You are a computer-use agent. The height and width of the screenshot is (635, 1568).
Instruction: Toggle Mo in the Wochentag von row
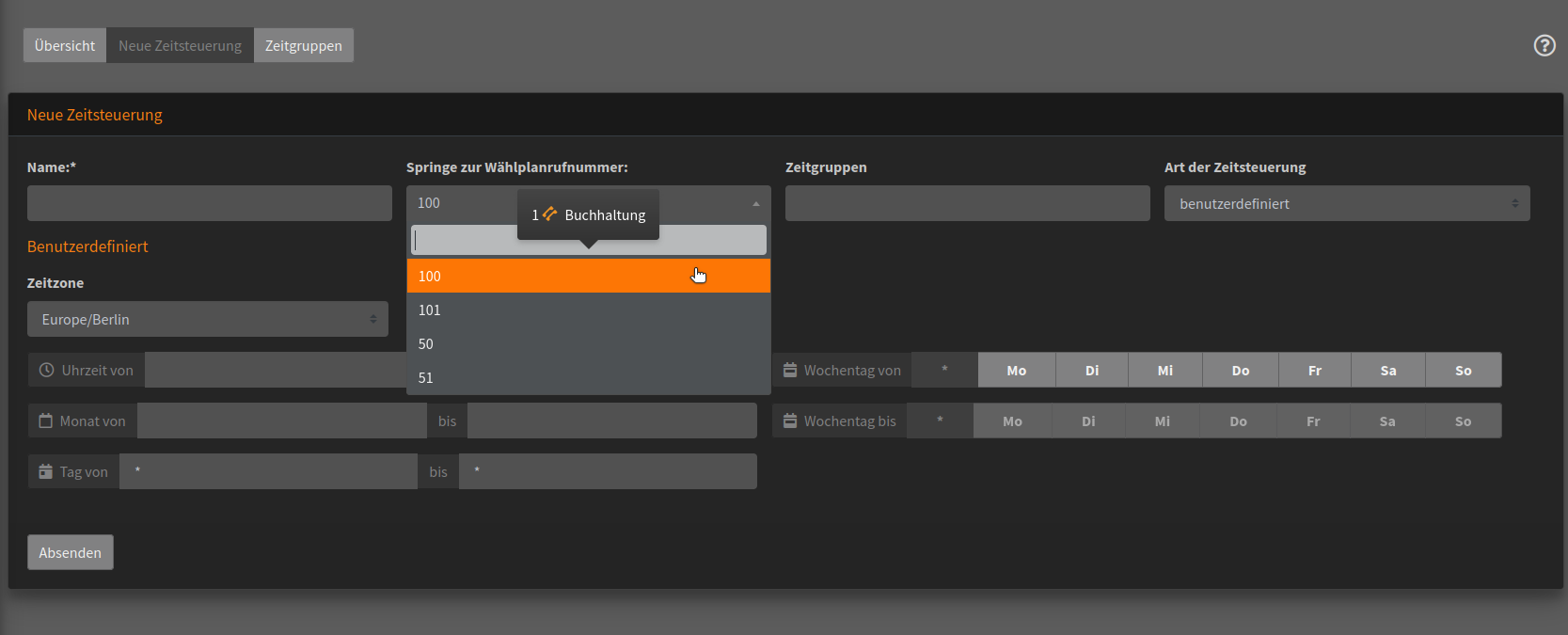point(1016,371)
